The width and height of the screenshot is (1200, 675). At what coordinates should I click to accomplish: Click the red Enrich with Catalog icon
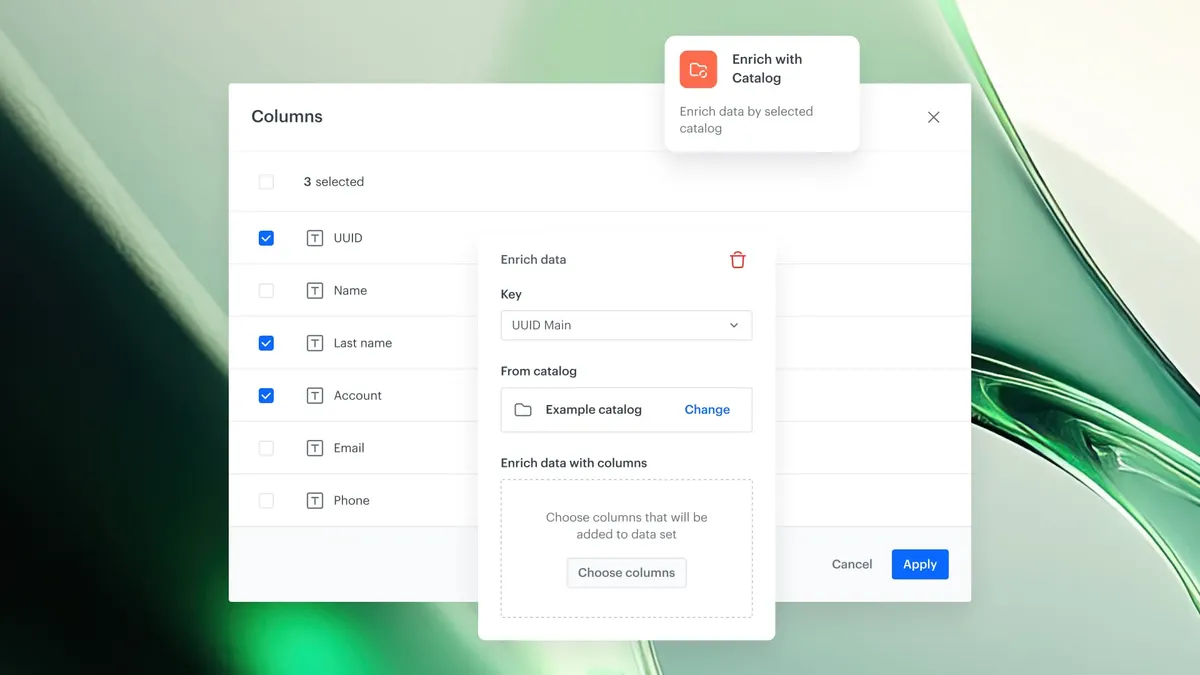697,69
